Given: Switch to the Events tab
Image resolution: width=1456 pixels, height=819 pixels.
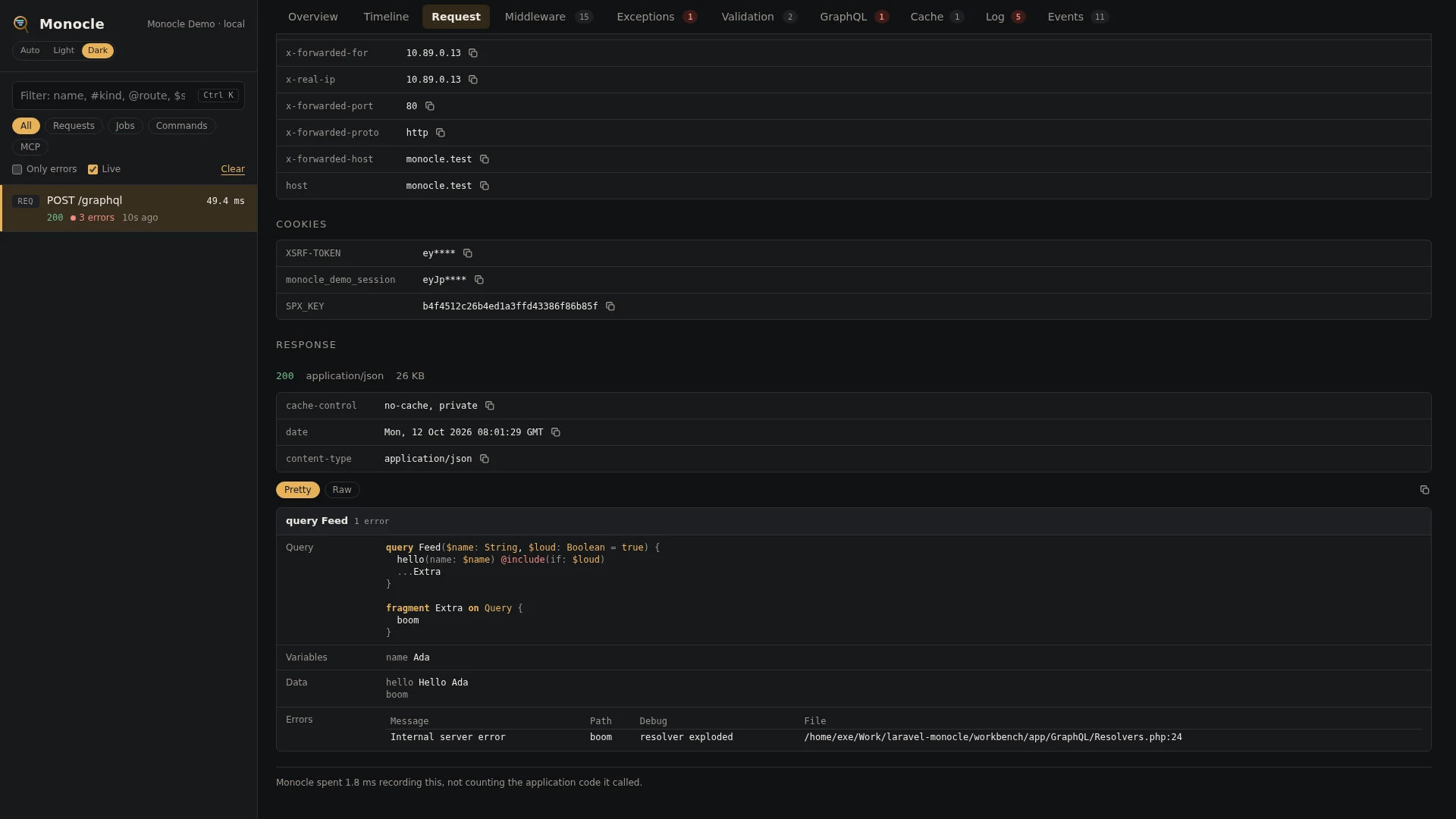Looking at the screenshot, I should pos(1078,17).
